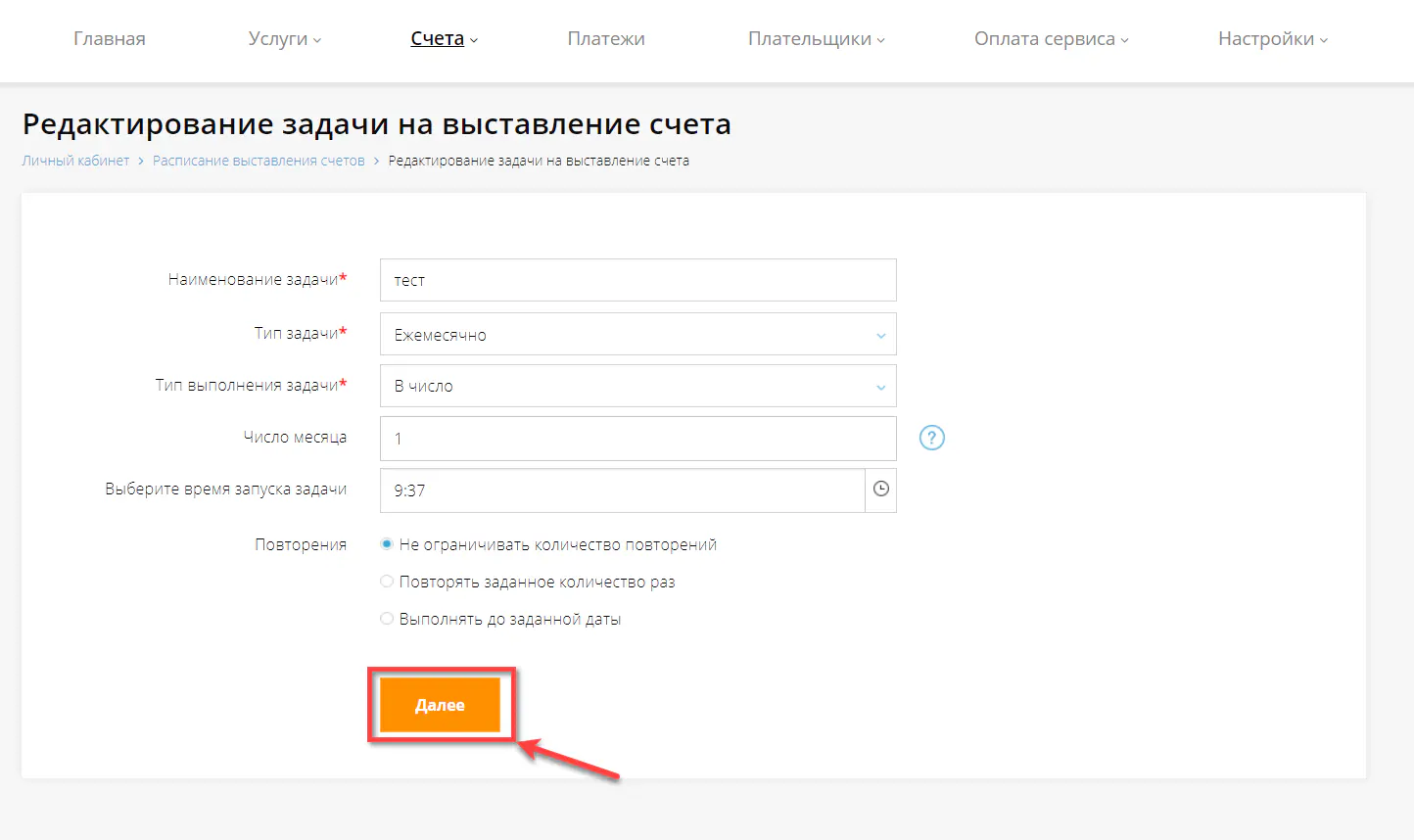Select 'Выполнять до заданной даты' option

[387, 618]
